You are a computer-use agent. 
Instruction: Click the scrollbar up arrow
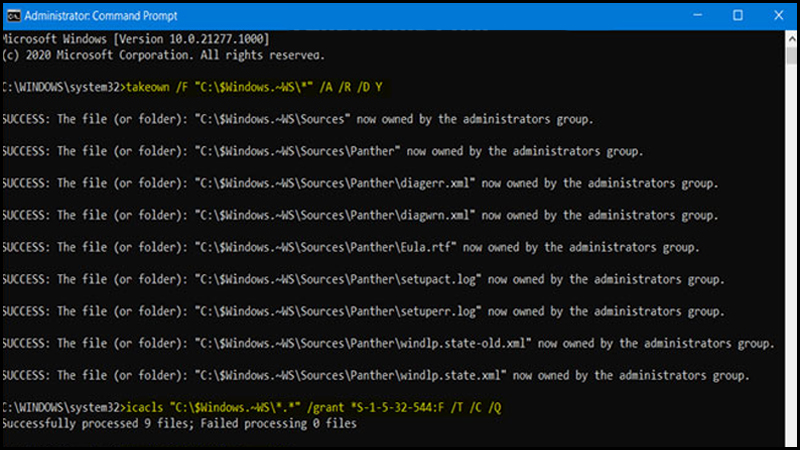[x=791, y=38]
